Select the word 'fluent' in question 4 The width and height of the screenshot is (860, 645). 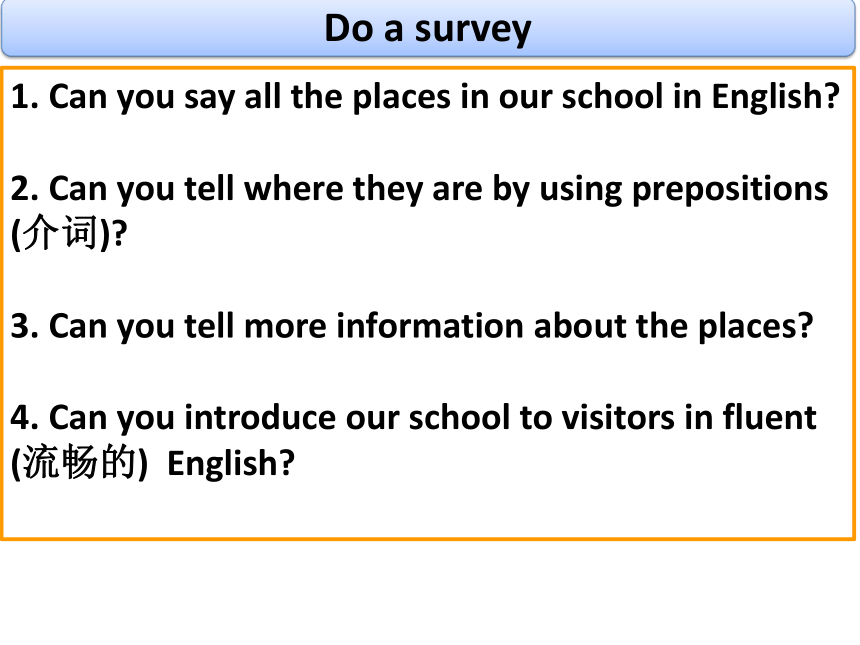point(769,417)
